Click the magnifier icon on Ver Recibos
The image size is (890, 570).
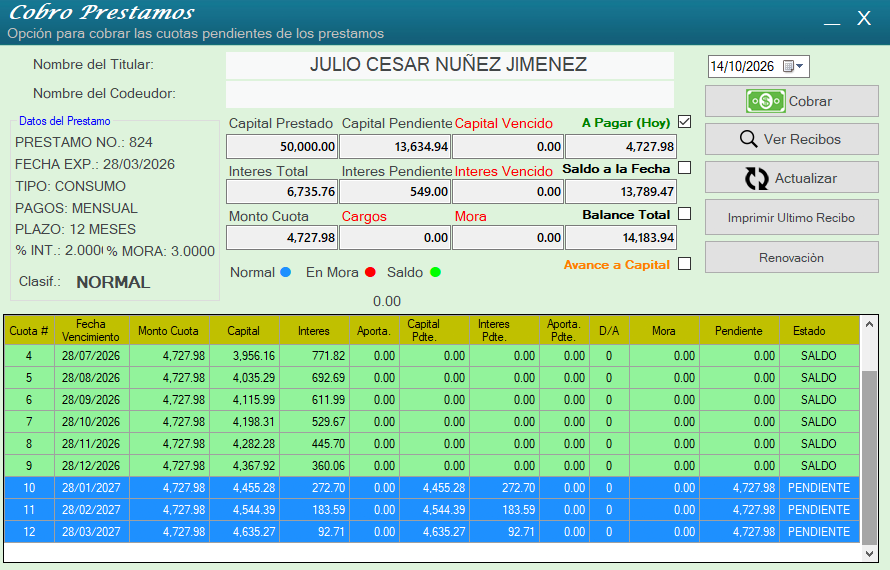click(748, 139)
